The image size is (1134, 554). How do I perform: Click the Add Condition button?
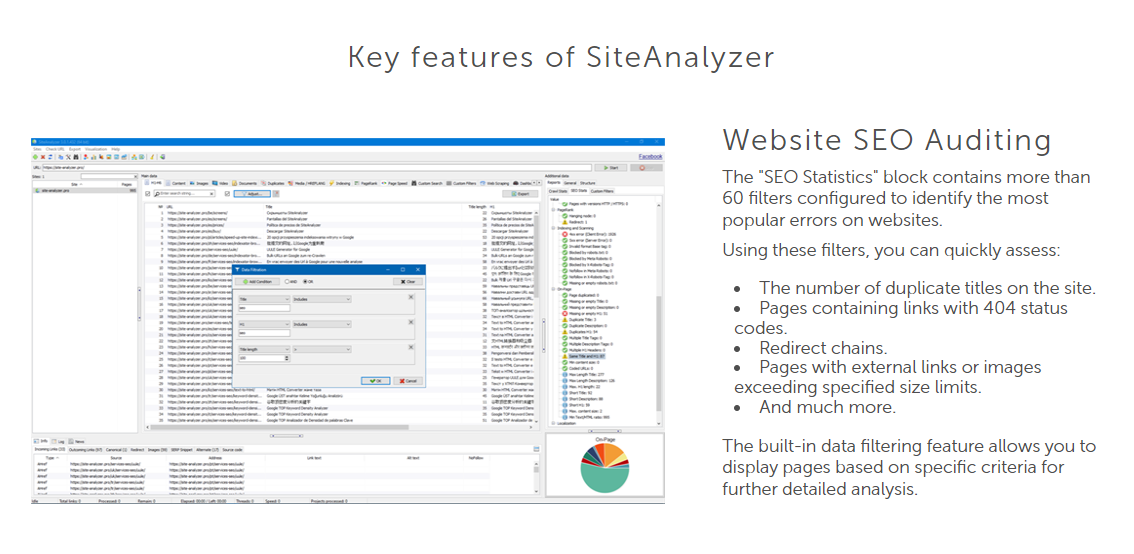[x=257, y=281]
